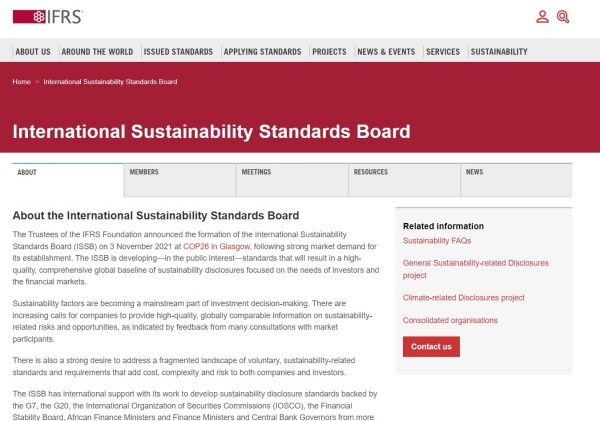
Task: Open the Sustainability menu
Action: click(499, 52)
